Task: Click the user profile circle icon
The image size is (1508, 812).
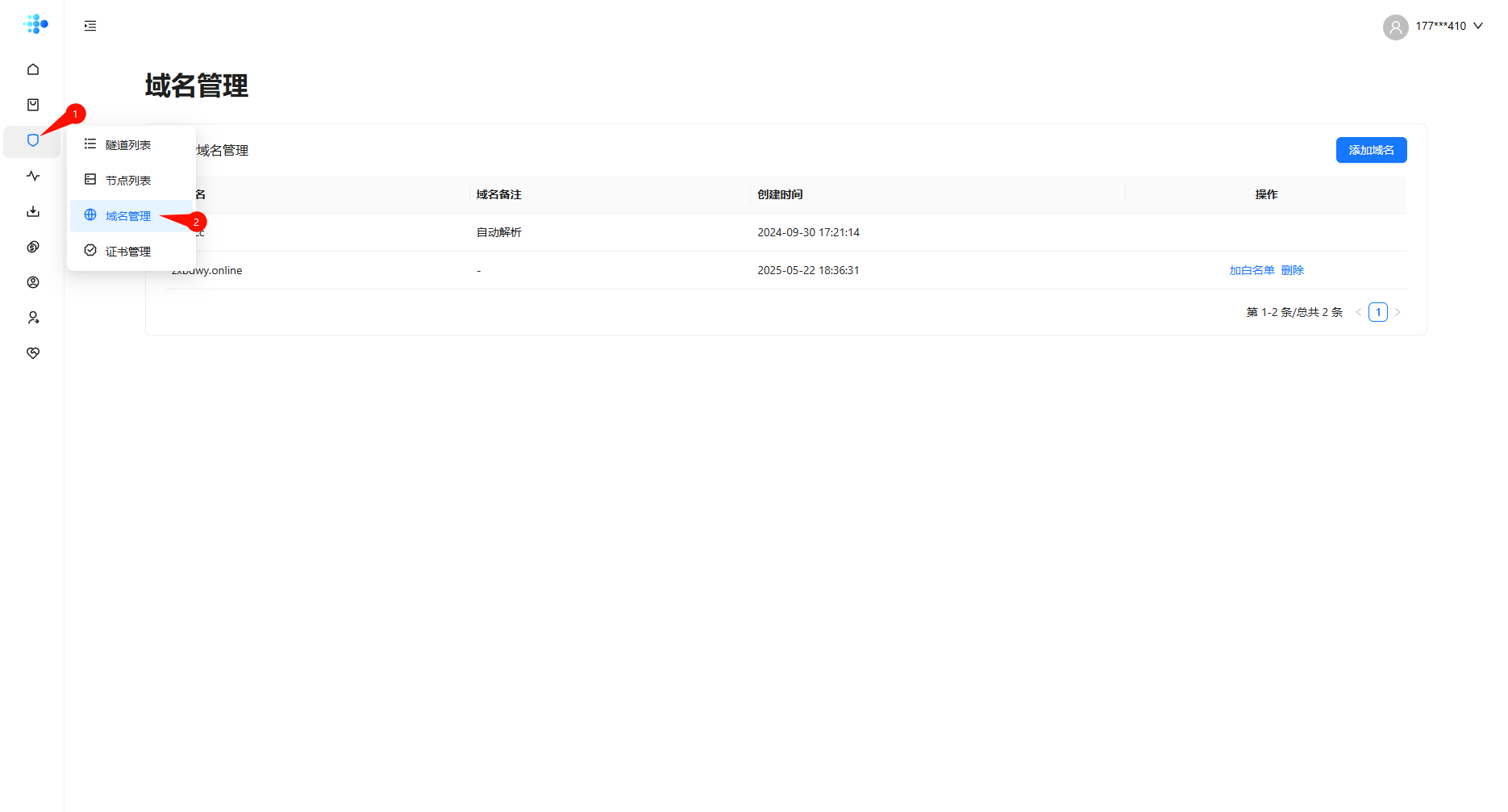Action: coord(33,282)
